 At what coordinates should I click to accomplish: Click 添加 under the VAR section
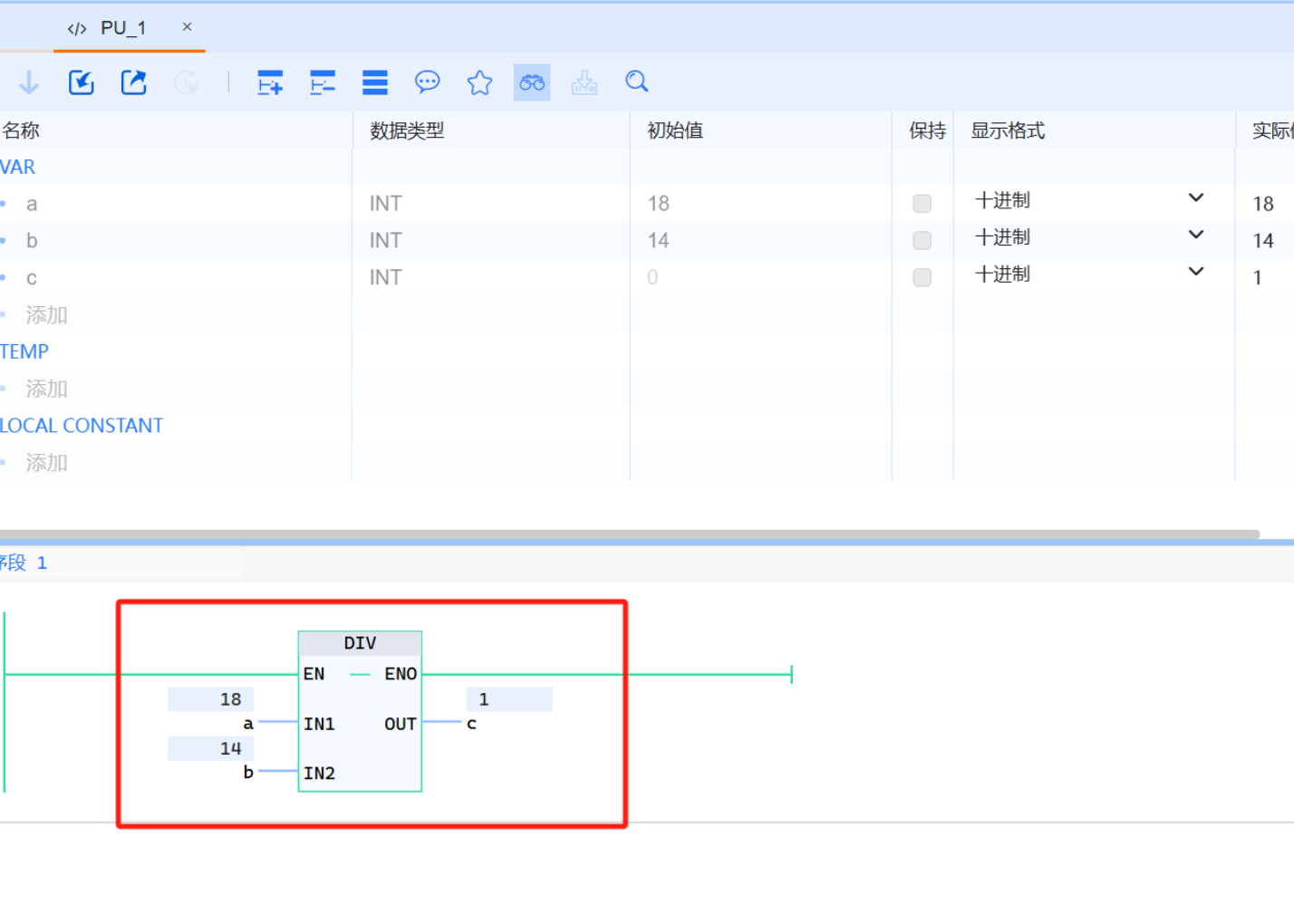coord(47,315)
